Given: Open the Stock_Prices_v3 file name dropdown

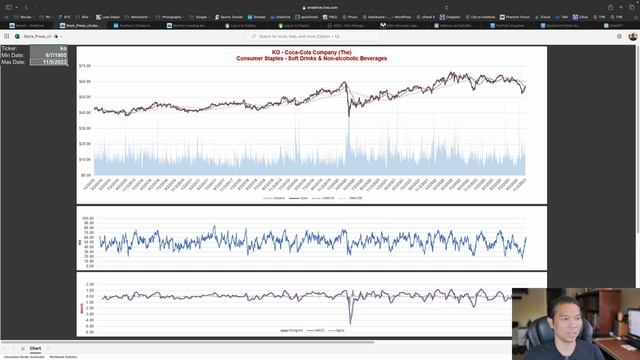Looking at the screenshot, I should [62, 36].
